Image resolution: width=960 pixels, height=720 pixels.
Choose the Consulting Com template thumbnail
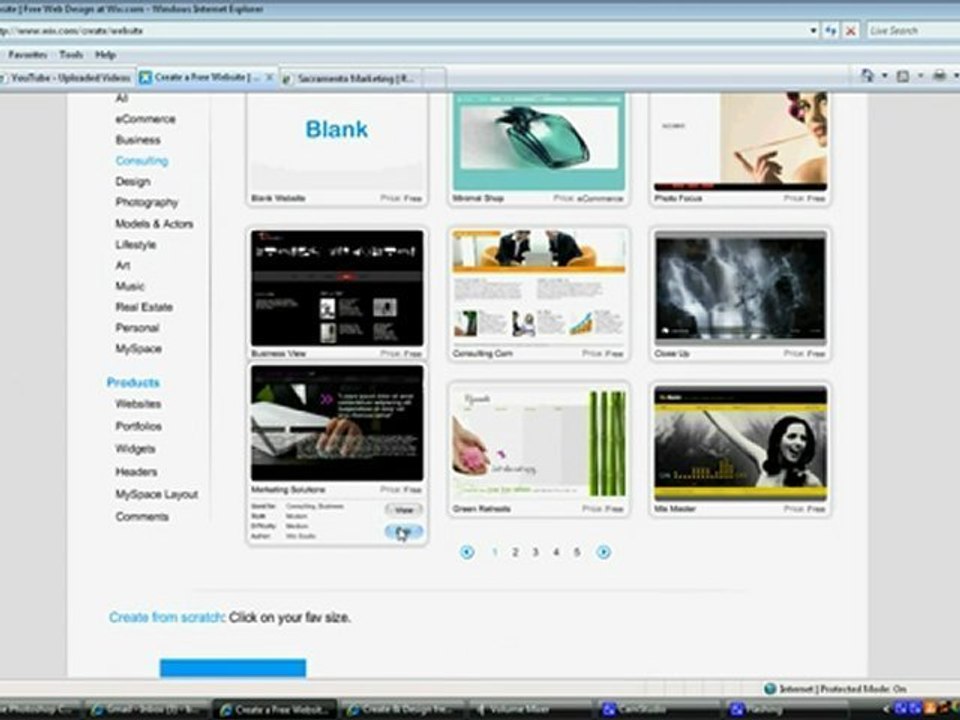[x=538, y=288]
